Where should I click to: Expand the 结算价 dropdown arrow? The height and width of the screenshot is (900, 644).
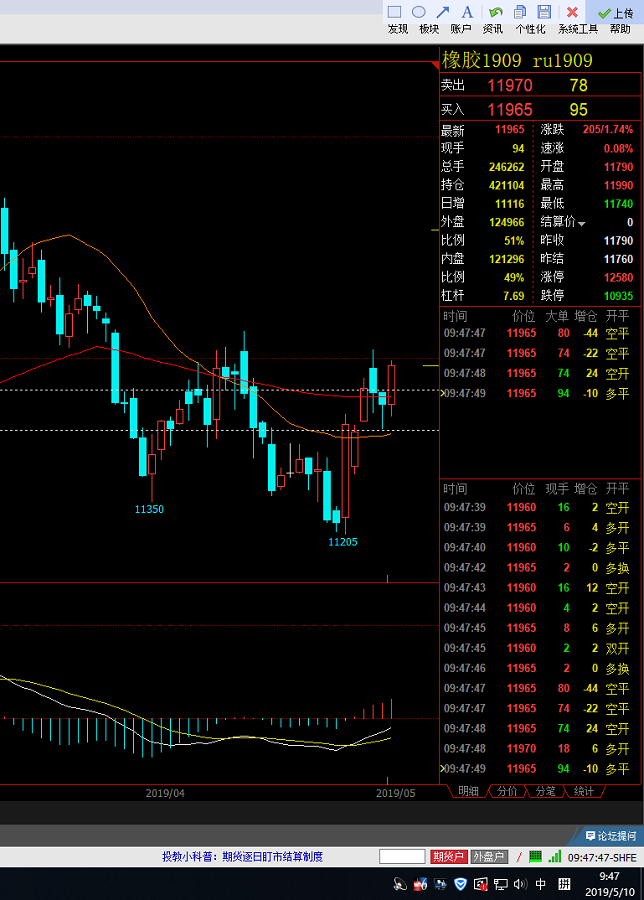tap(581, 223)
